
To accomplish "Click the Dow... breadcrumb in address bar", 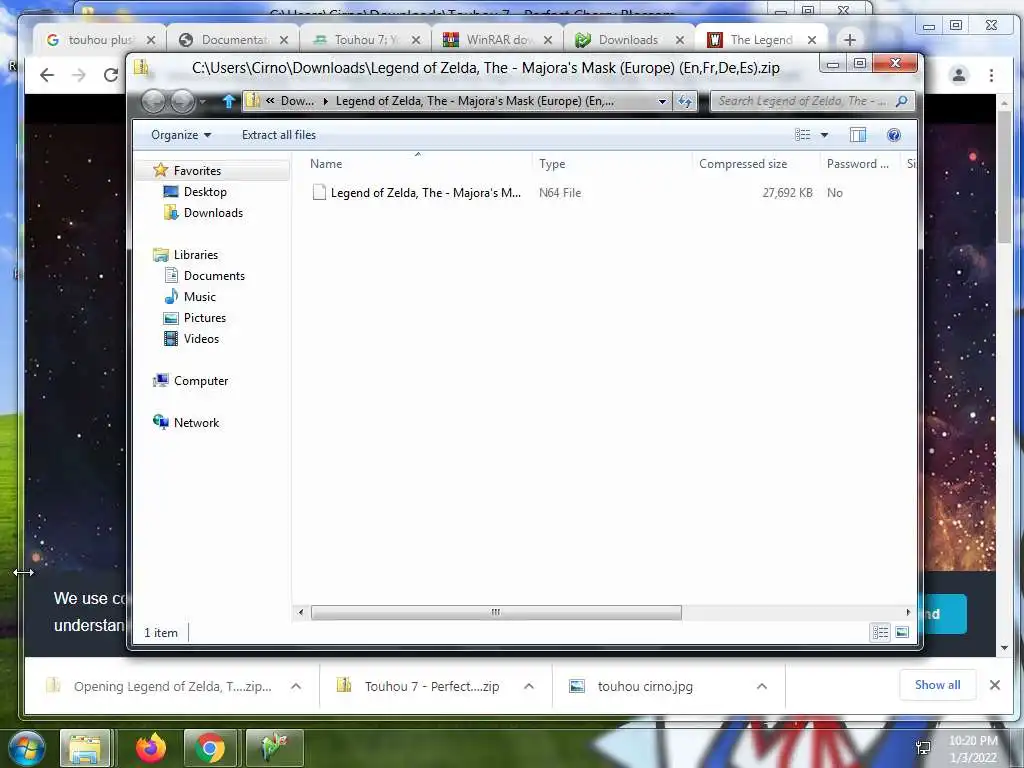I will coord(297,101).
